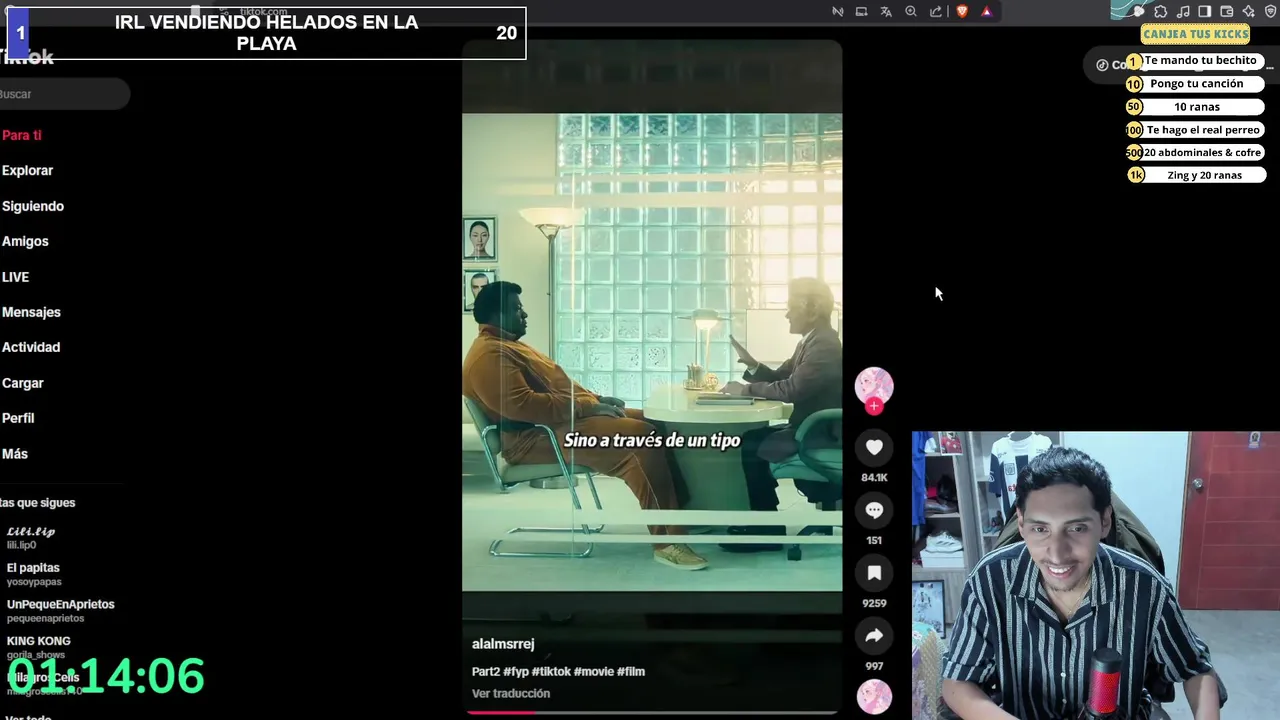Click the translate page icon in address bar
1280x720 pixels.
886,12
